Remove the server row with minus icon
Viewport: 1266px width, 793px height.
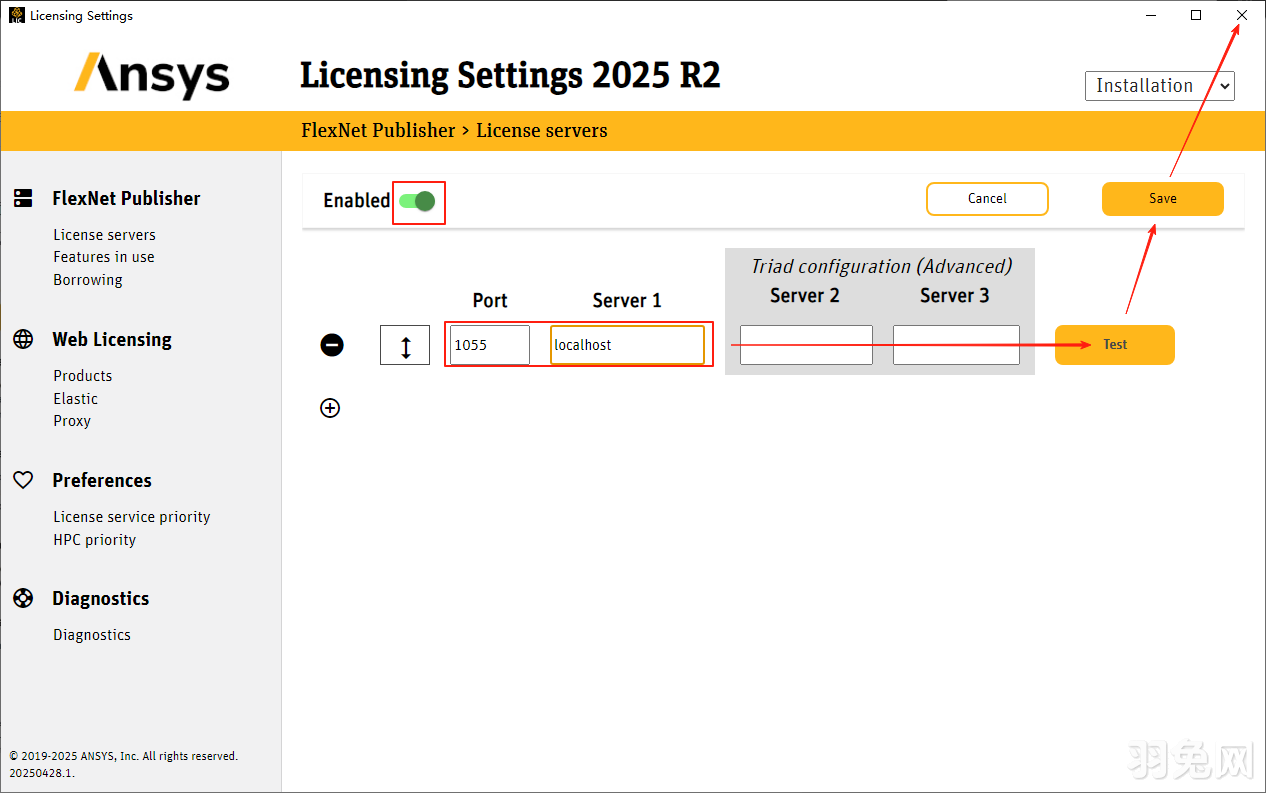point(331,344)
